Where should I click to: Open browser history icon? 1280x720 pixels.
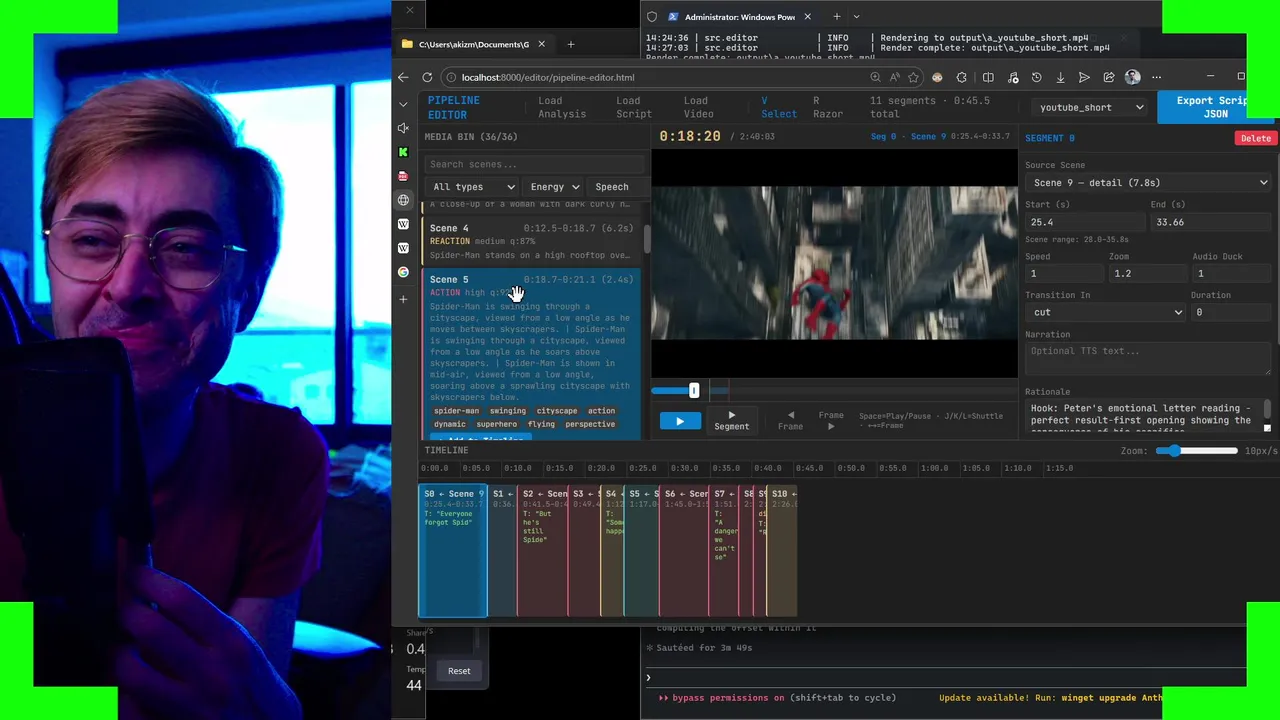pos(1037,77)
